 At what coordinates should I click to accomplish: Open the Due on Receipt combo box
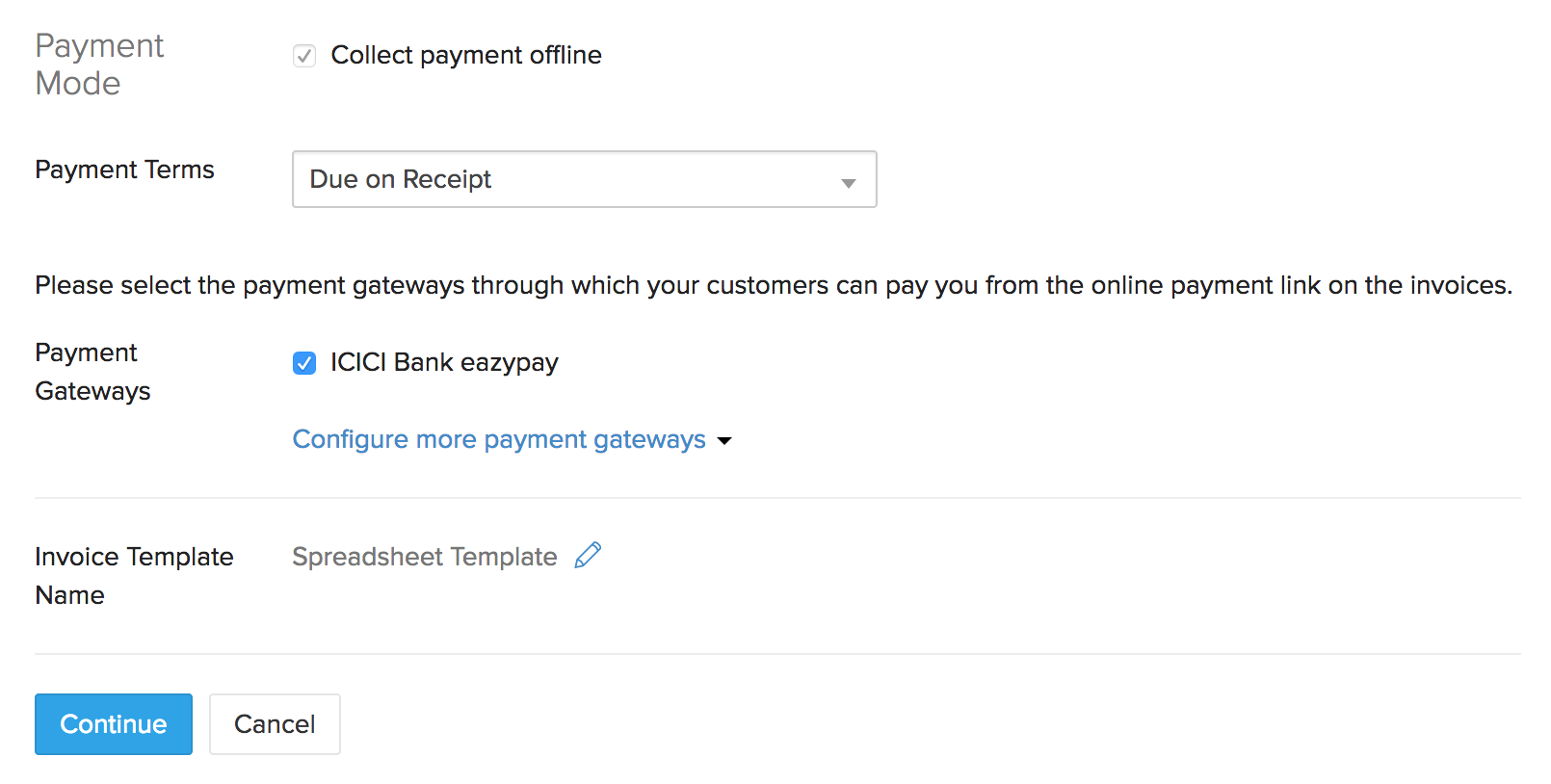coord(583,179)
